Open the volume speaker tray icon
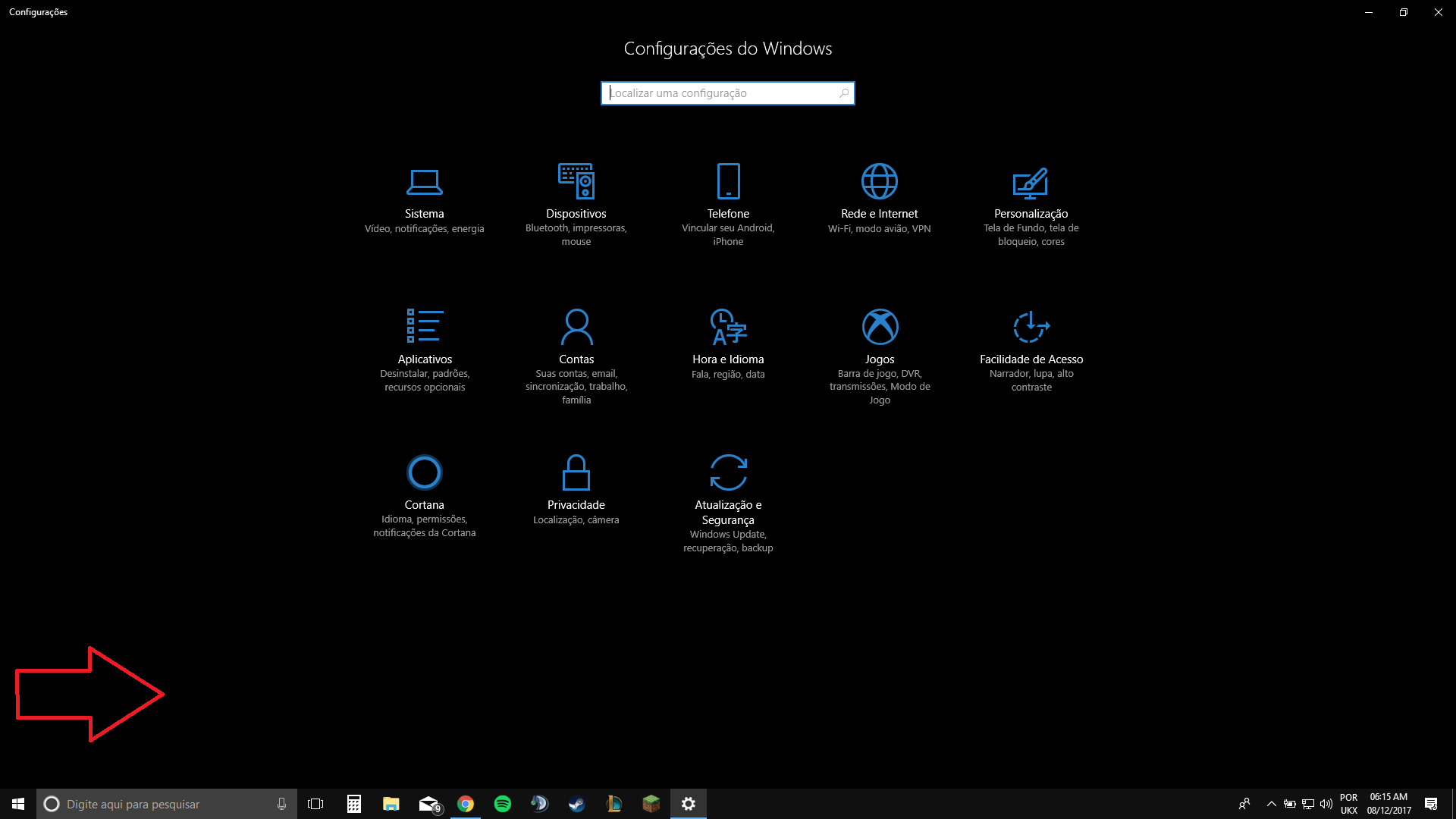This screenshot has width=1456, height=819. coord(1326,804)
